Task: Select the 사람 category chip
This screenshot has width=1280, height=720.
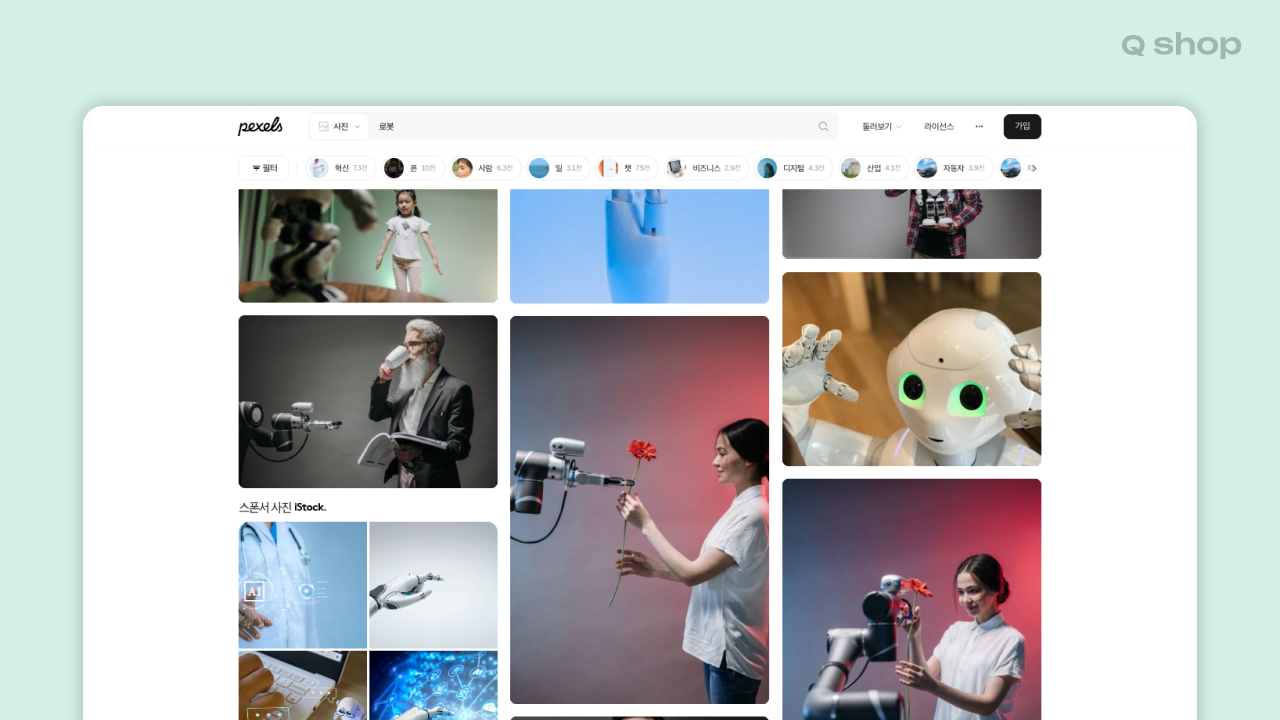Action: coord(485,168)
